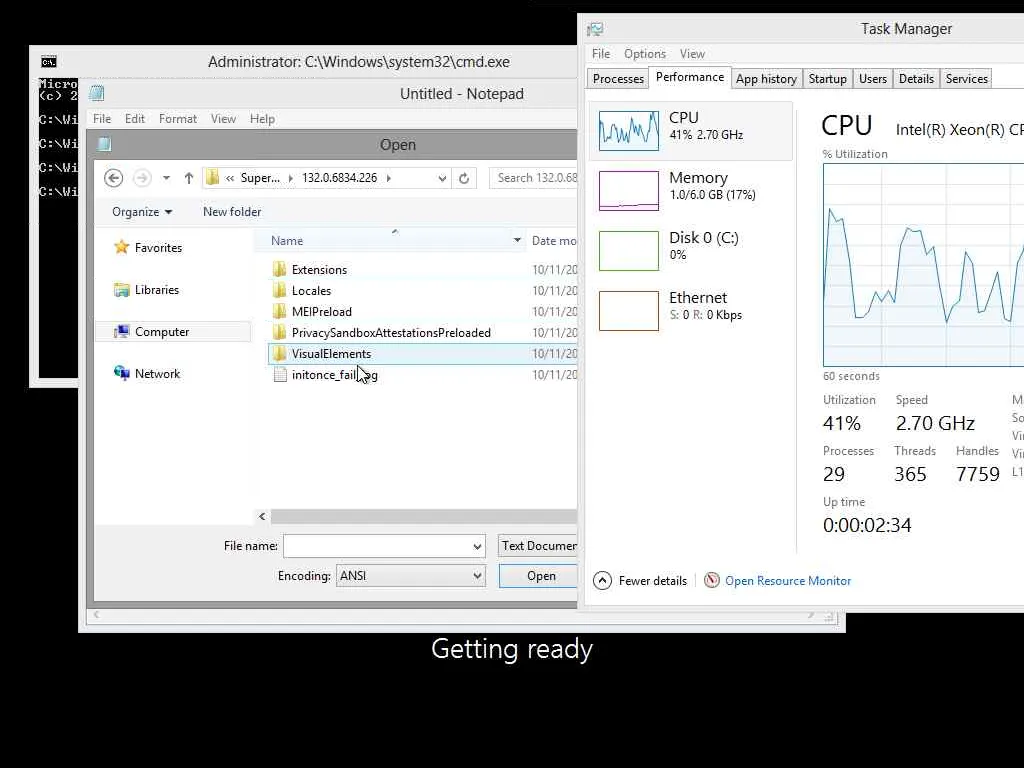
Task: Open Notepad's View menu
Action: tap(223, 119)
